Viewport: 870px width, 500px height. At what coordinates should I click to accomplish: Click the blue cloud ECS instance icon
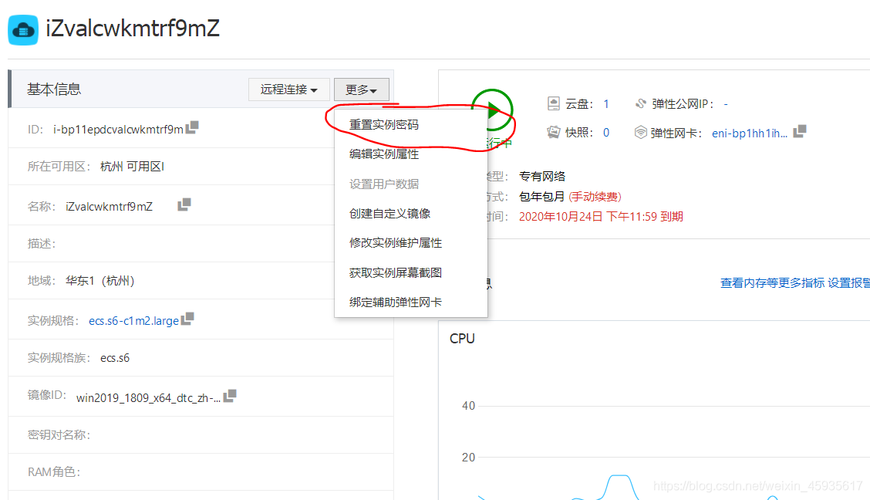[x=23, y=30]
